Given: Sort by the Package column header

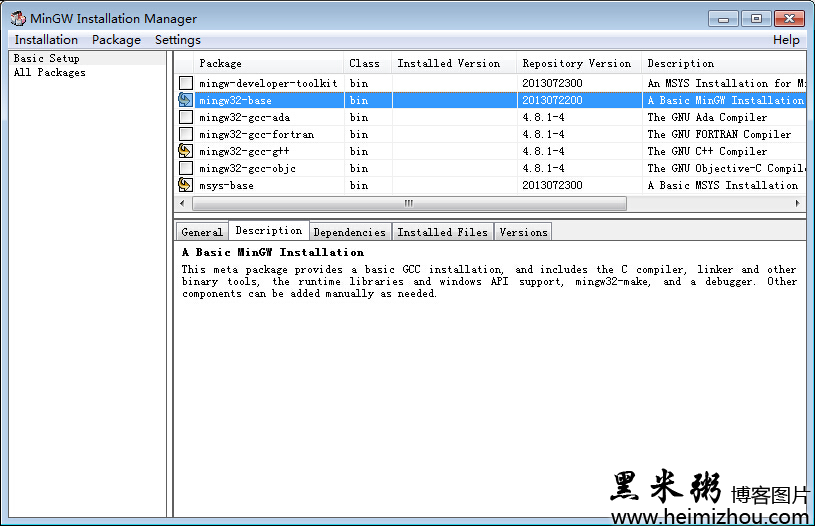Looking at the screenshot, I should tap(269, 63).
